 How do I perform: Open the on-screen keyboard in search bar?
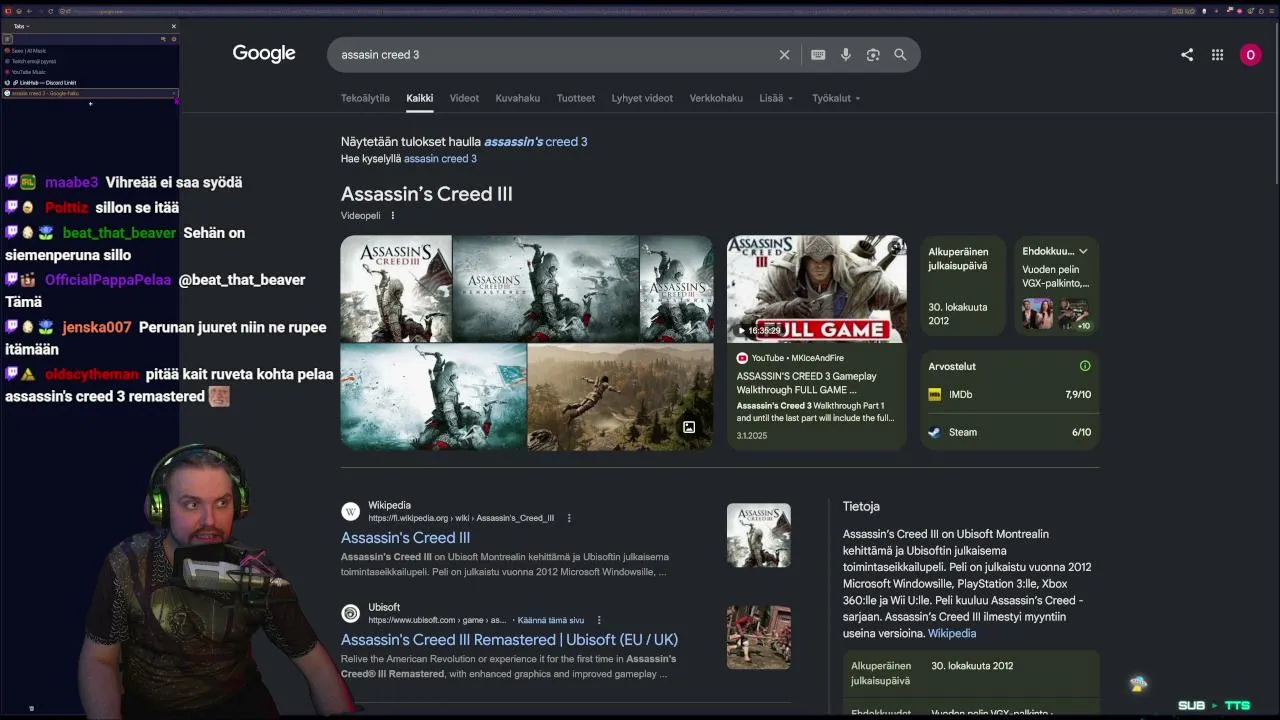click(x=818, y=55)
